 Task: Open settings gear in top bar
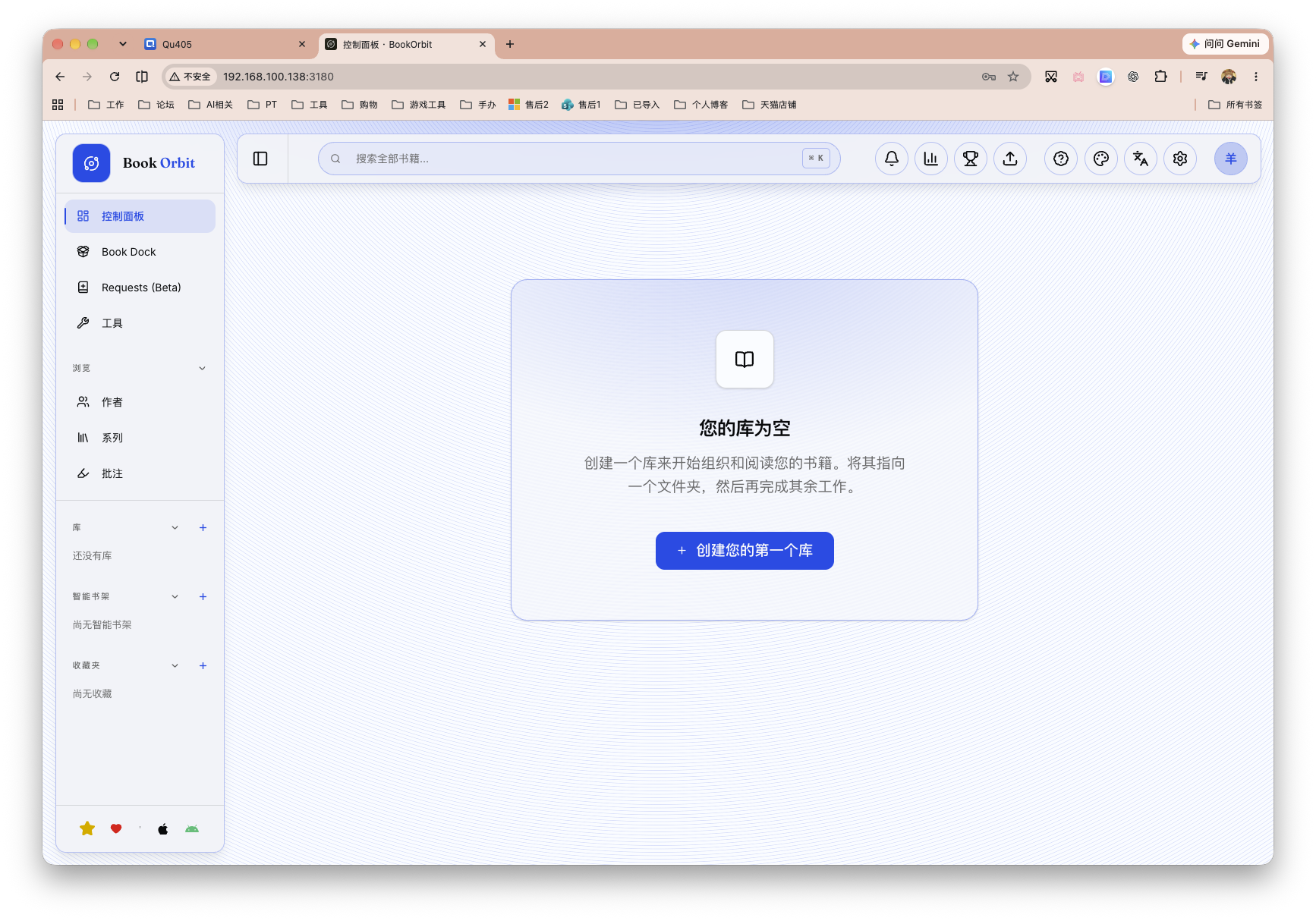click(1180, 159)
